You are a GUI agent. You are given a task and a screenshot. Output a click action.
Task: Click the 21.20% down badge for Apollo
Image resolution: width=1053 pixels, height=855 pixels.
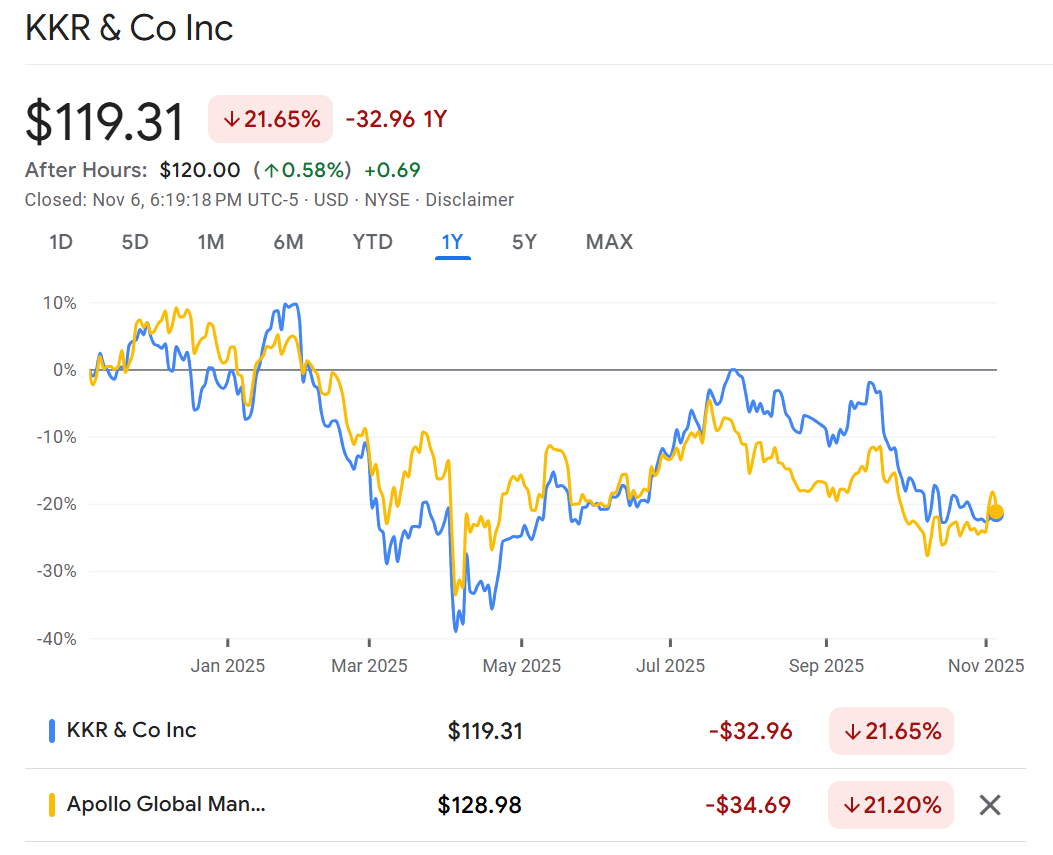[891, 805]
